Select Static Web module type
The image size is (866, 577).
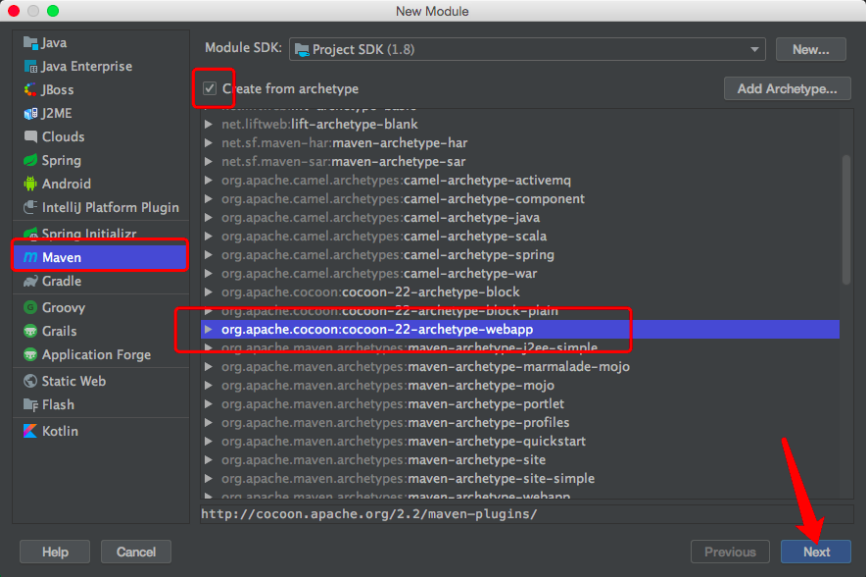click(x=101, y=381)
